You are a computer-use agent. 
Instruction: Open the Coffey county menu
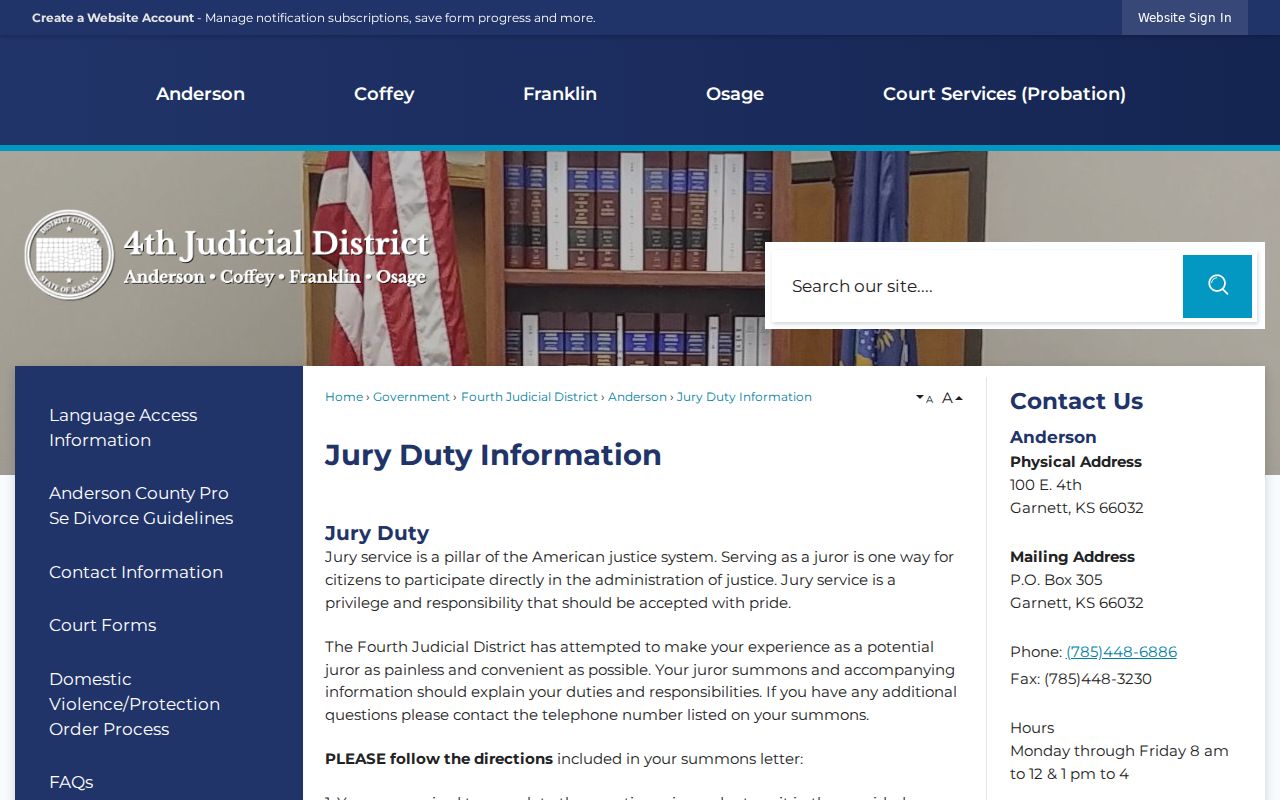384,93
